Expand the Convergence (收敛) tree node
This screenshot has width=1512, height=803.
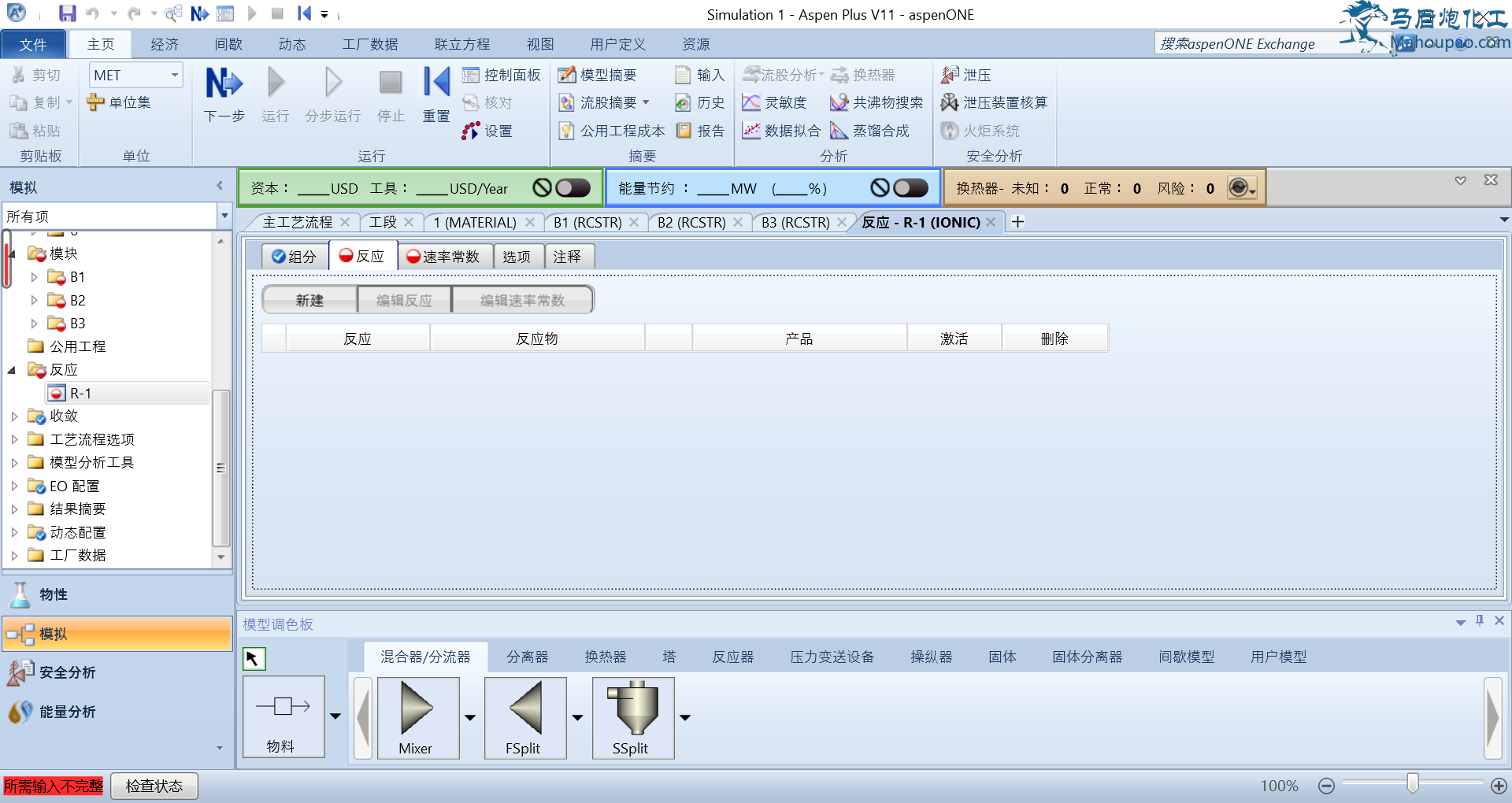point(14,416)
